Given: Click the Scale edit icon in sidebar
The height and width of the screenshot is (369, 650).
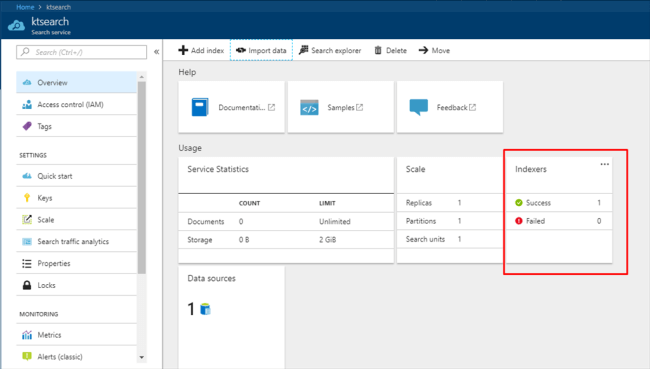Looking at the screenshot, I should [27, 219].
